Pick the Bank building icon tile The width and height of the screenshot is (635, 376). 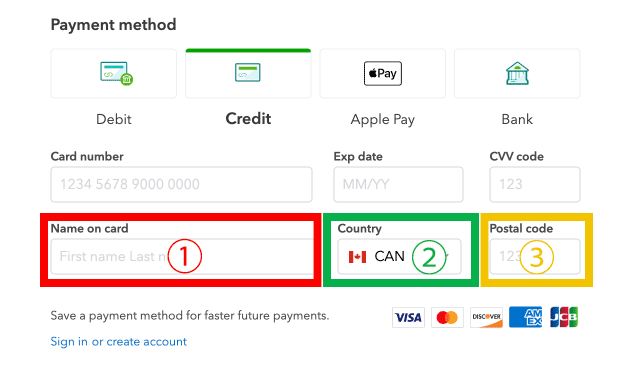(x=517, y=73)
